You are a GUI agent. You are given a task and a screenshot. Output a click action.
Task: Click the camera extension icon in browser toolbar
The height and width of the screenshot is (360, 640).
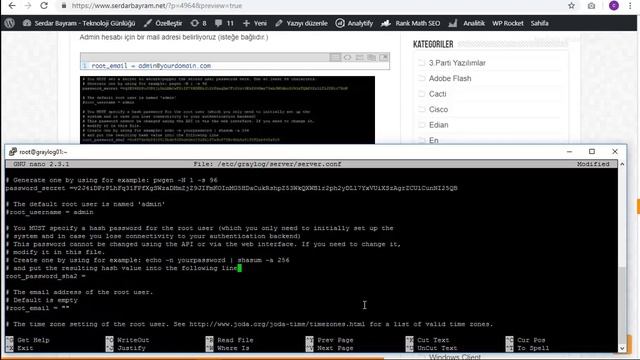pos(591,6)
